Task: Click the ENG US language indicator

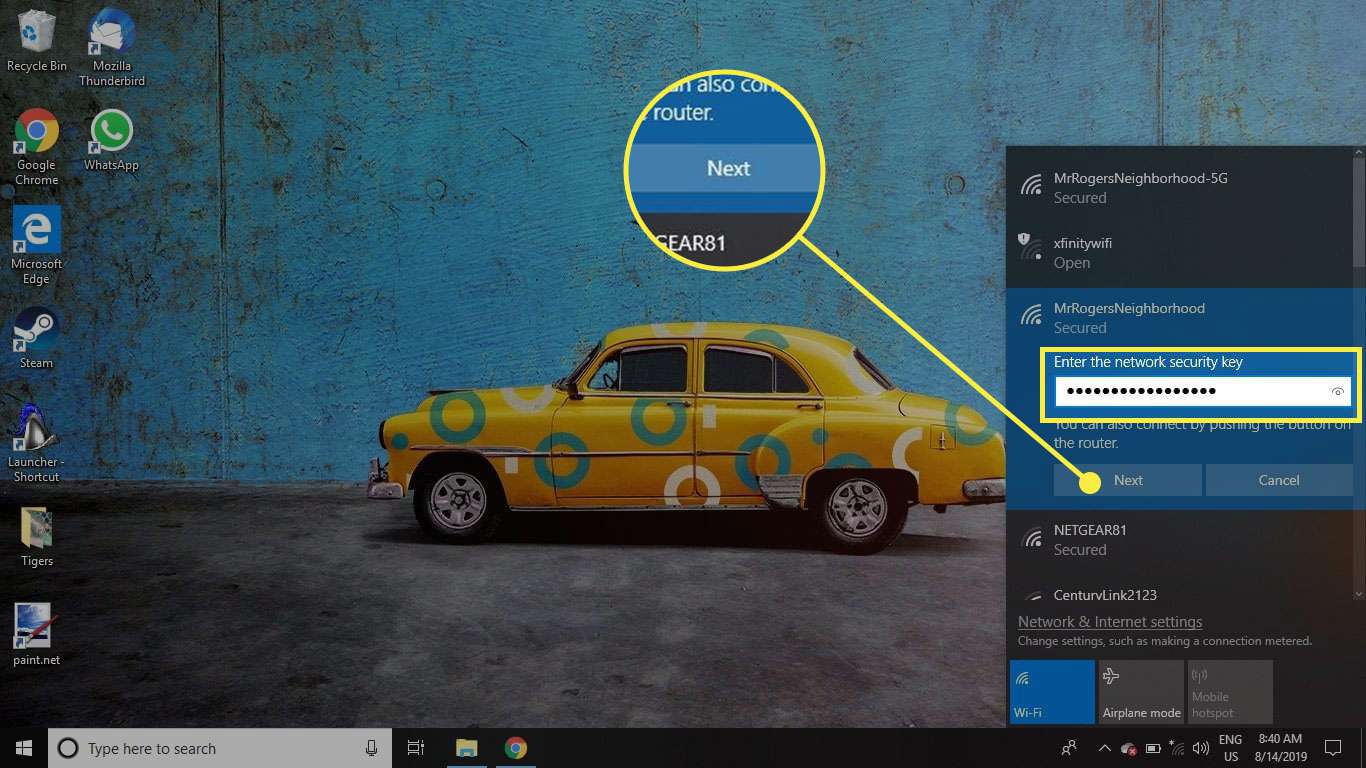Action: (x=1230, y=748)
